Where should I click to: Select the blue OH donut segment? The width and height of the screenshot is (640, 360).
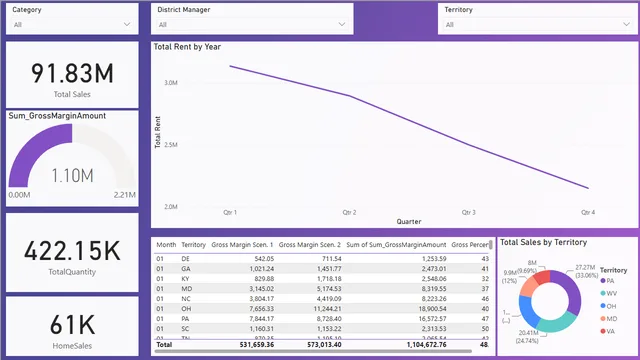[527, 312]
